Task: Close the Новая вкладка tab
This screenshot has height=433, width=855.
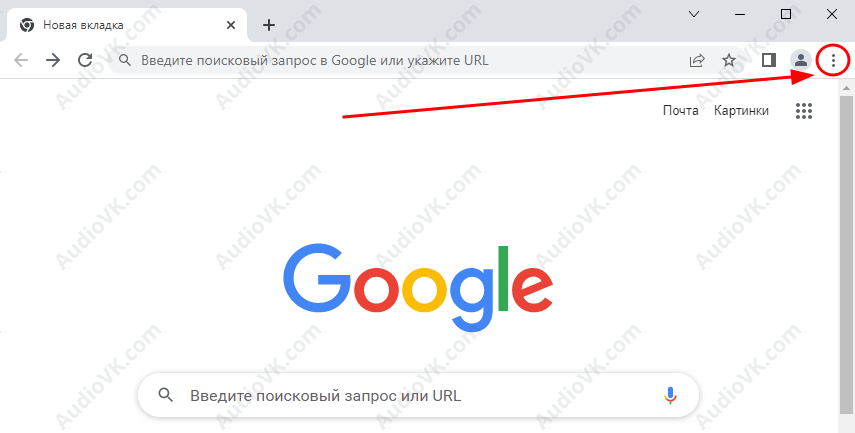Action: coord(231,25)
